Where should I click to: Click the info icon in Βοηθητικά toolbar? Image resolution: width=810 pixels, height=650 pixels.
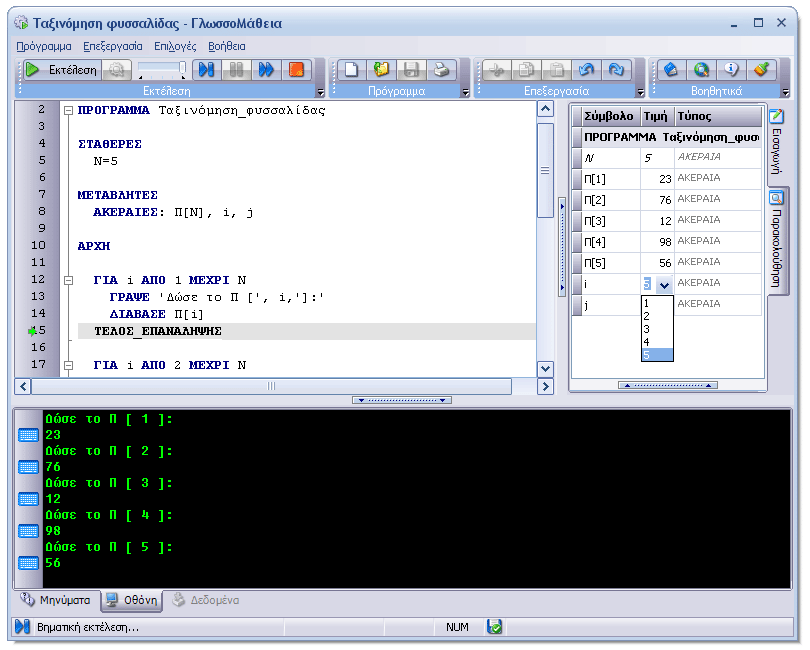point(731,70)
